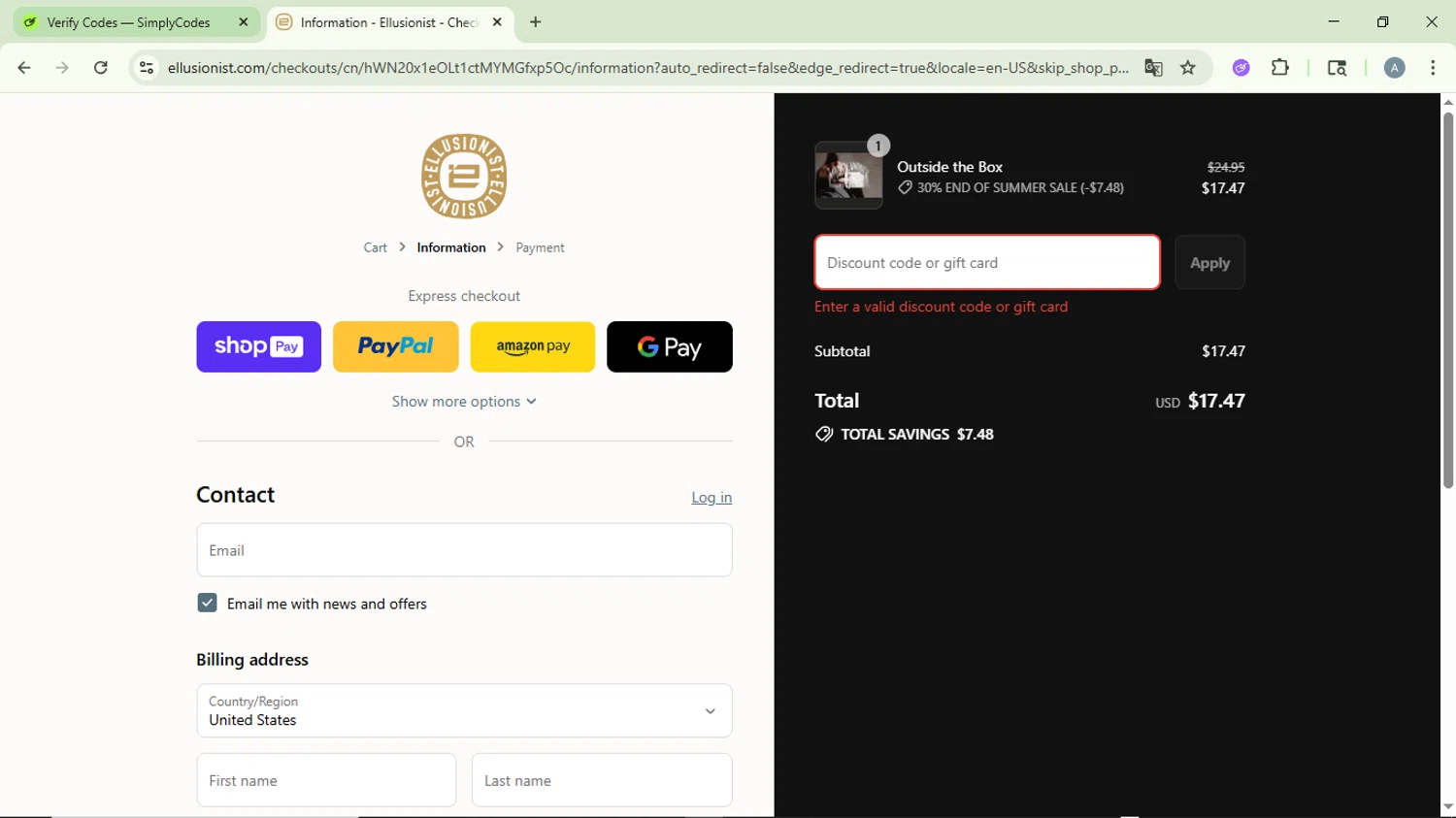This screenshot has height=818, width=1456.
Task: Restore down the browser window
Action: (1383, 22)
